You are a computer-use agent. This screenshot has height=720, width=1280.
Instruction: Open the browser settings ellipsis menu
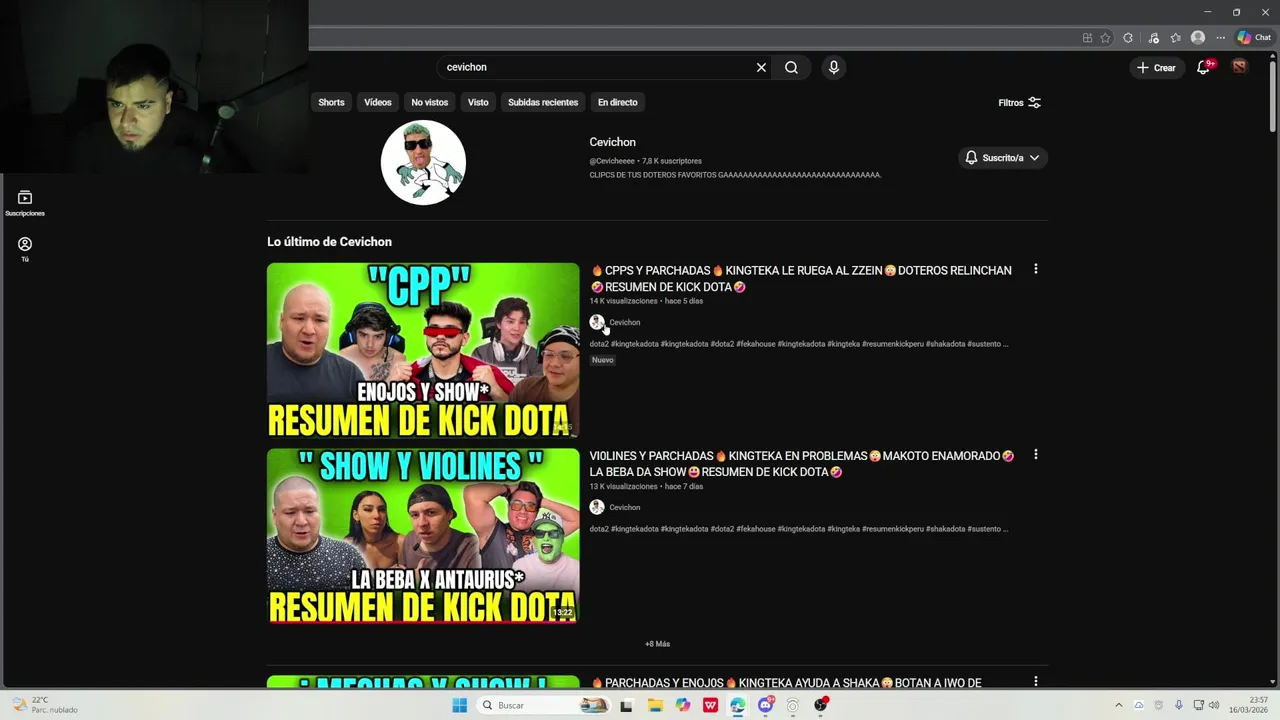(x=1220, y=38)
